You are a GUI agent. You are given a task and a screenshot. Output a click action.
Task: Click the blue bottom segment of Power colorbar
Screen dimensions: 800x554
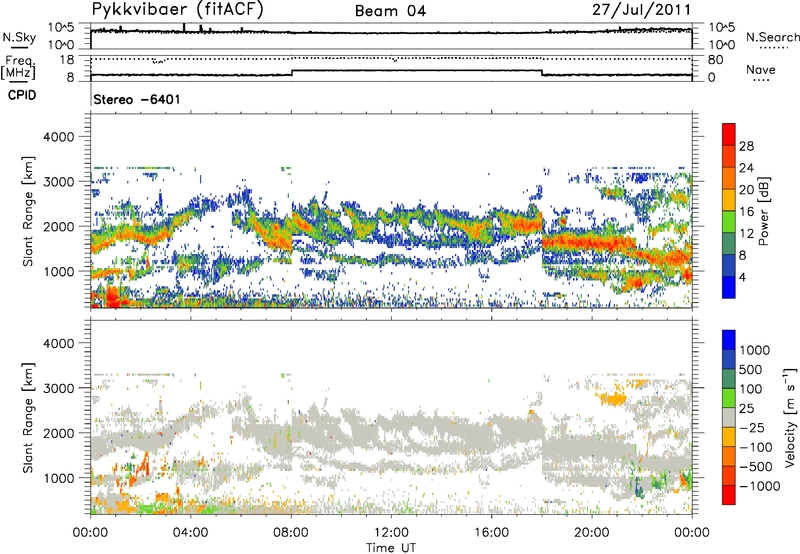coord(729,287)
